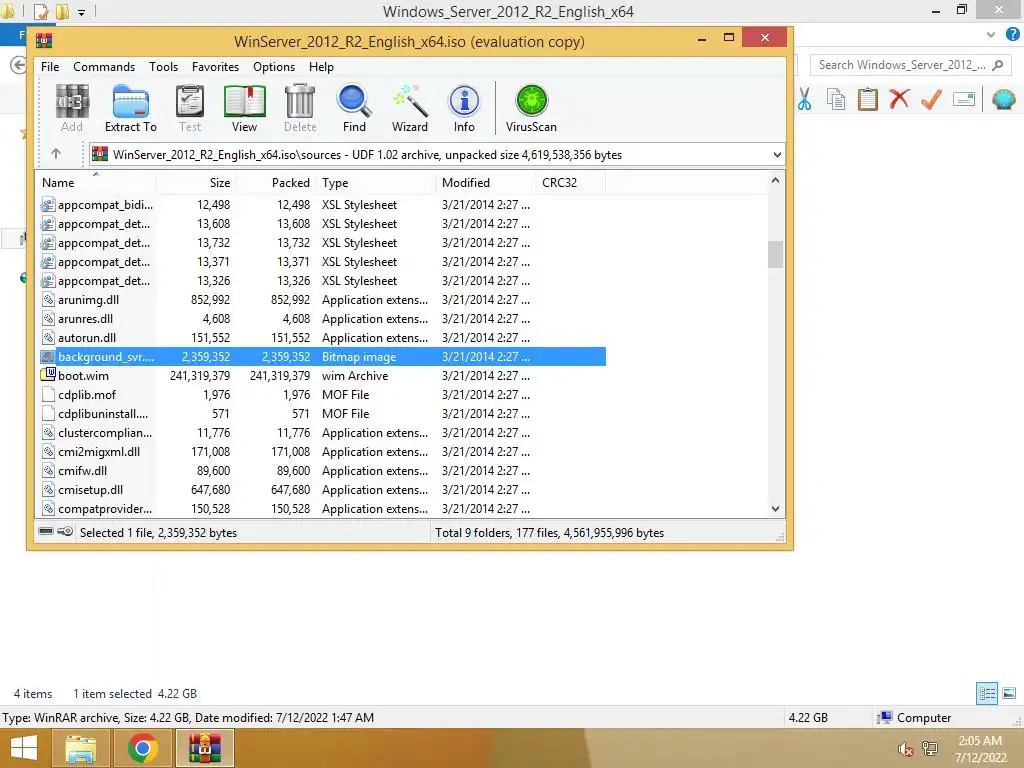Click the Test archive icon

(x=190, y=108)
